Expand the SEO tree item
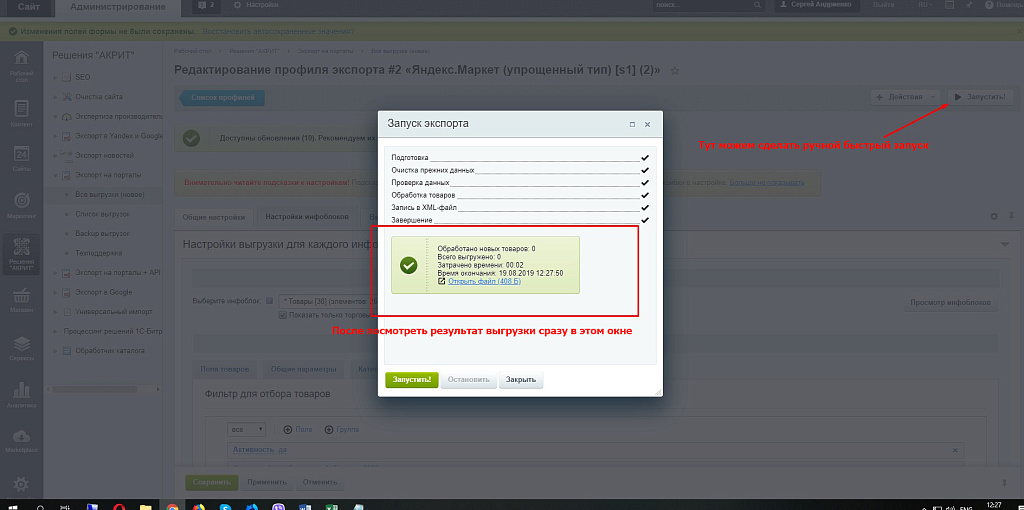Image resolution: width=1024 pixels, height=510 pixels. [x=56, y=77]
